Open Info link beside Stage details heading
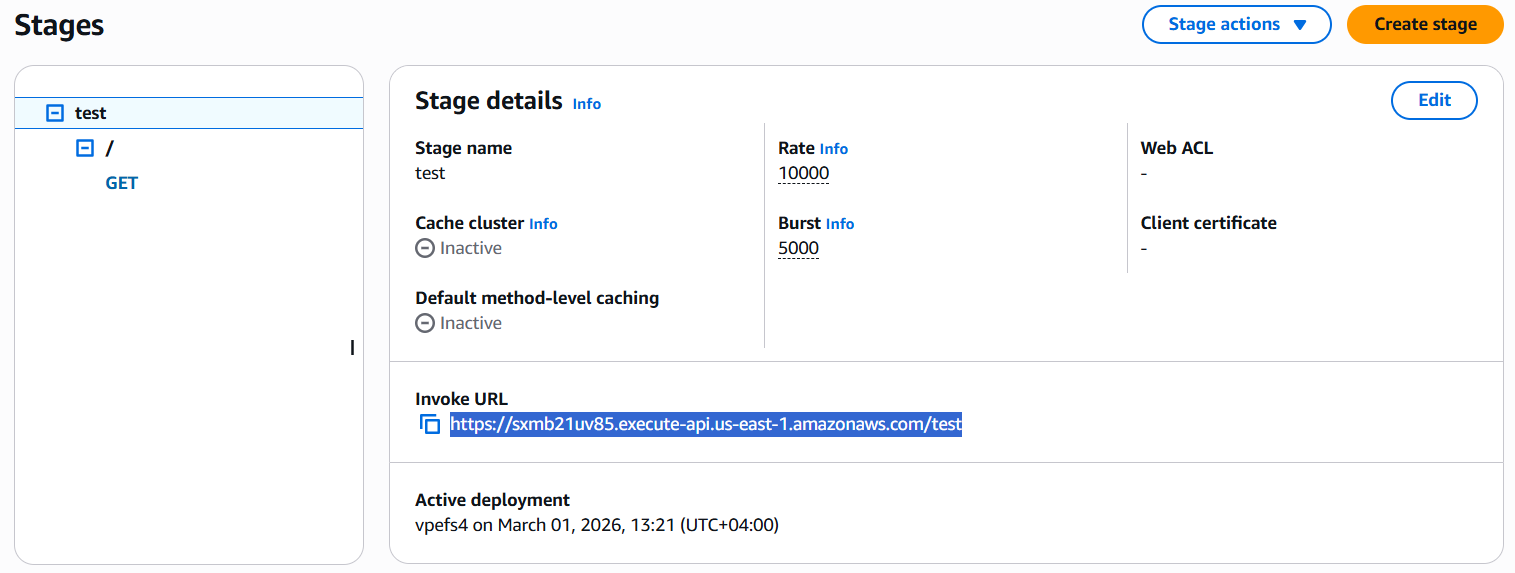This screenshot has height=573, width=1515. (x=587, y=104)
